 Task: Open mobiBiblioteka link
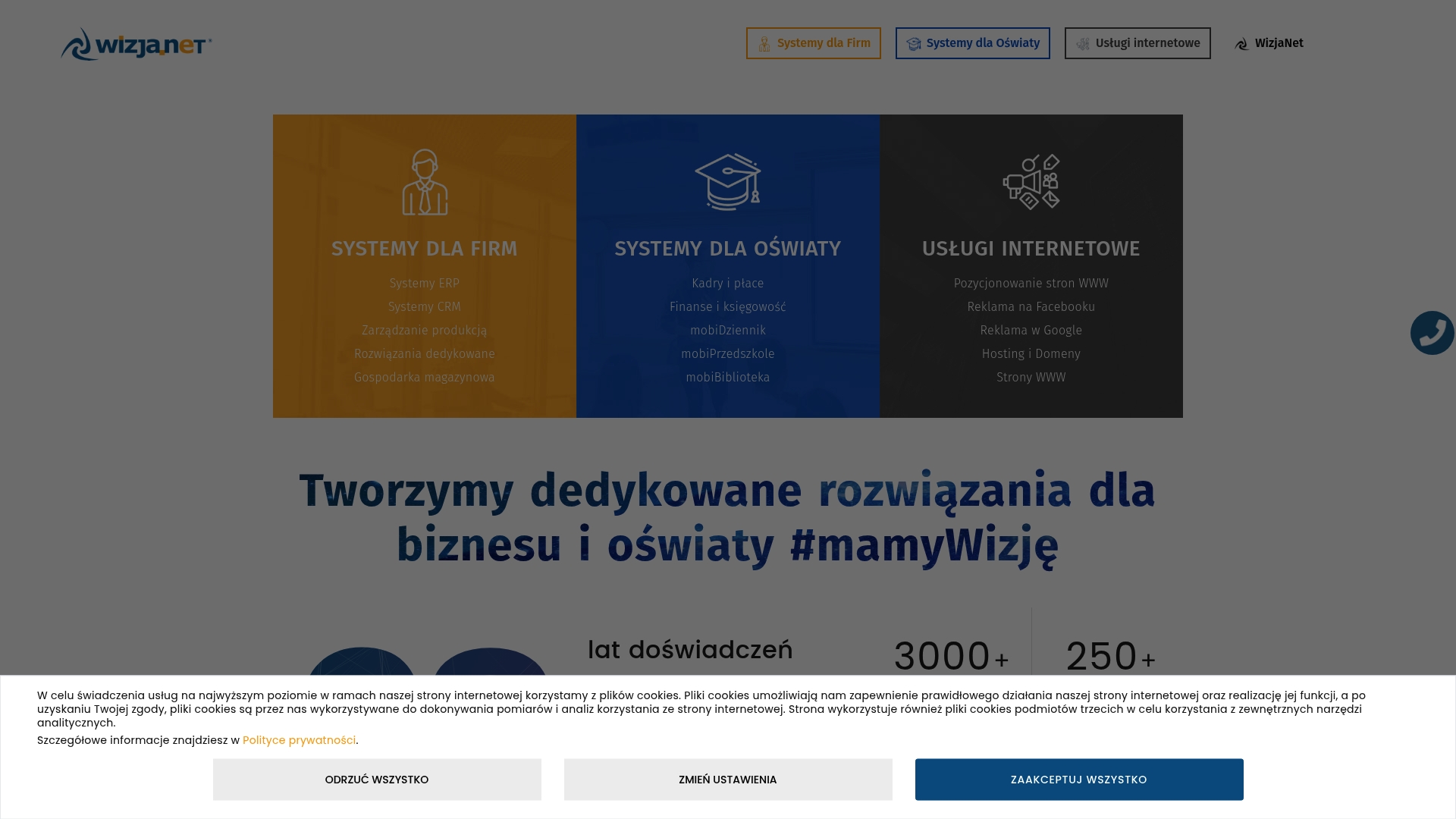(x=728, y=378)
